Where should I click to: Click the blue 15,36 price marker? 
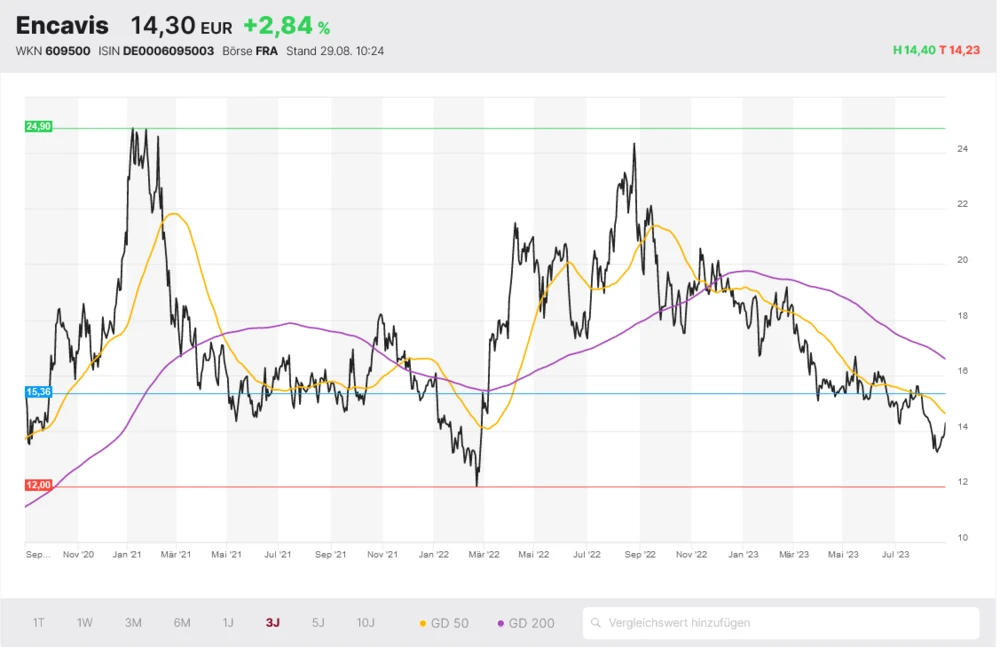[38, 392]
